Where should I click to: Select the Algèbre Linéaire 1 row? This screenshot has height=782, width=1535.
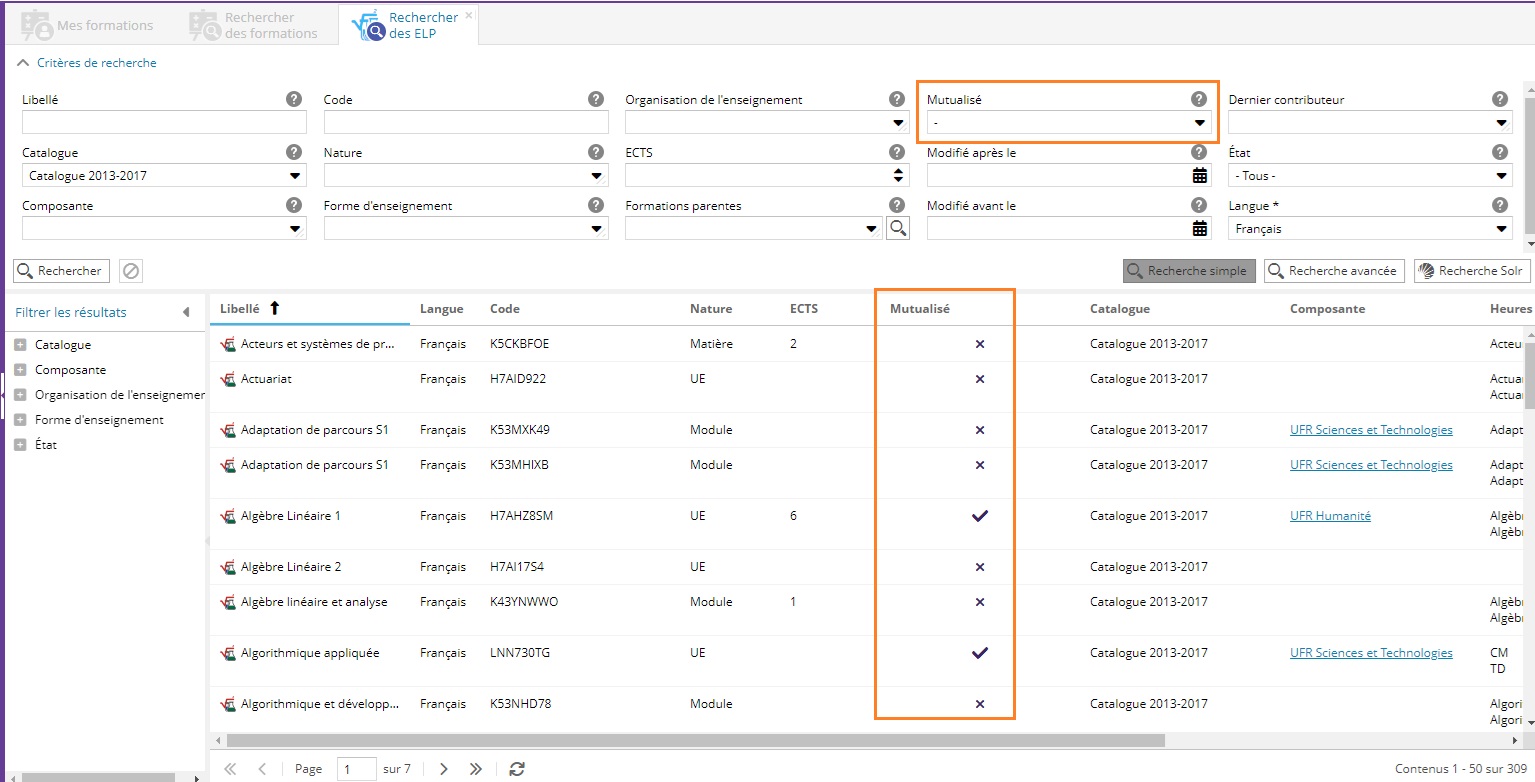click(x=866, y=524)
